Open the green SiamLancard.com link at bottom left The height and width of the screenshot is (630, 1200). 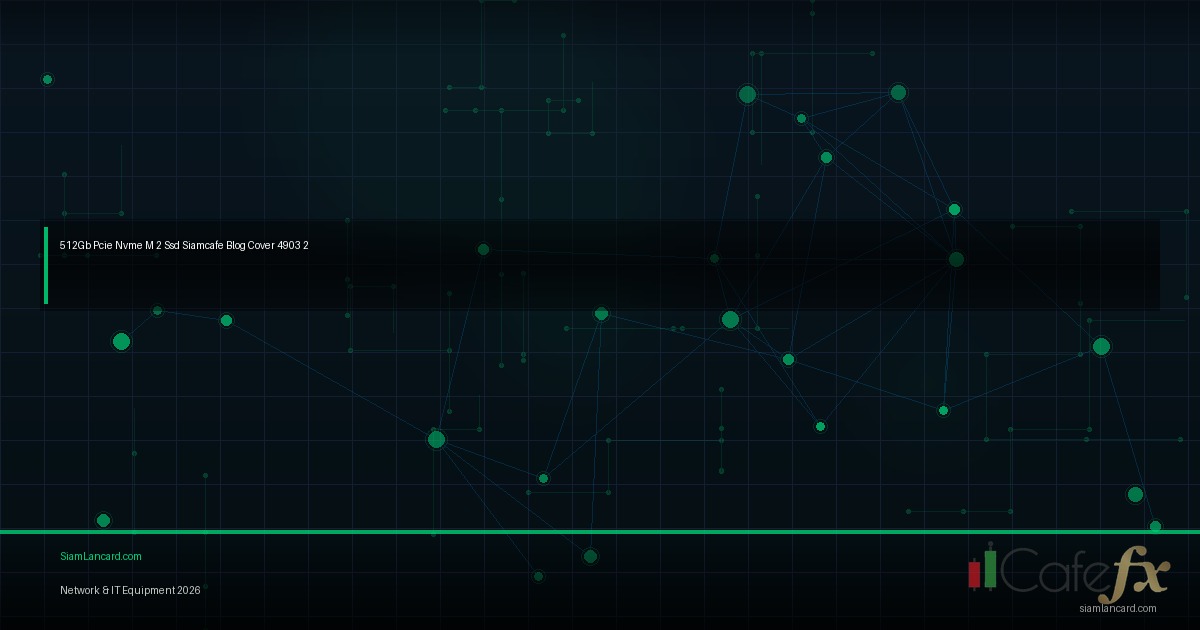point(101,556)
